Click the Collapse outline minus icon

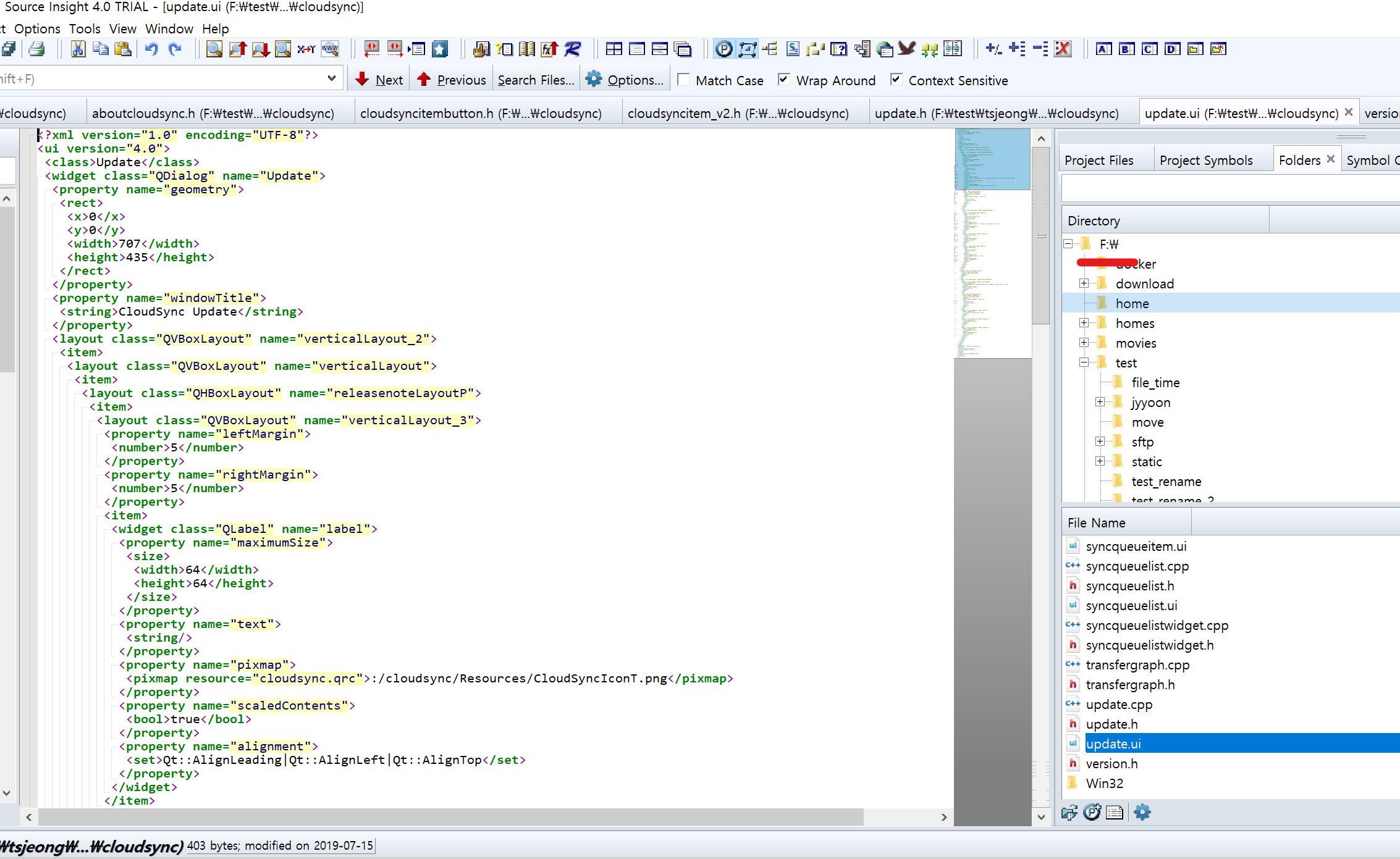click(1040, 49)
